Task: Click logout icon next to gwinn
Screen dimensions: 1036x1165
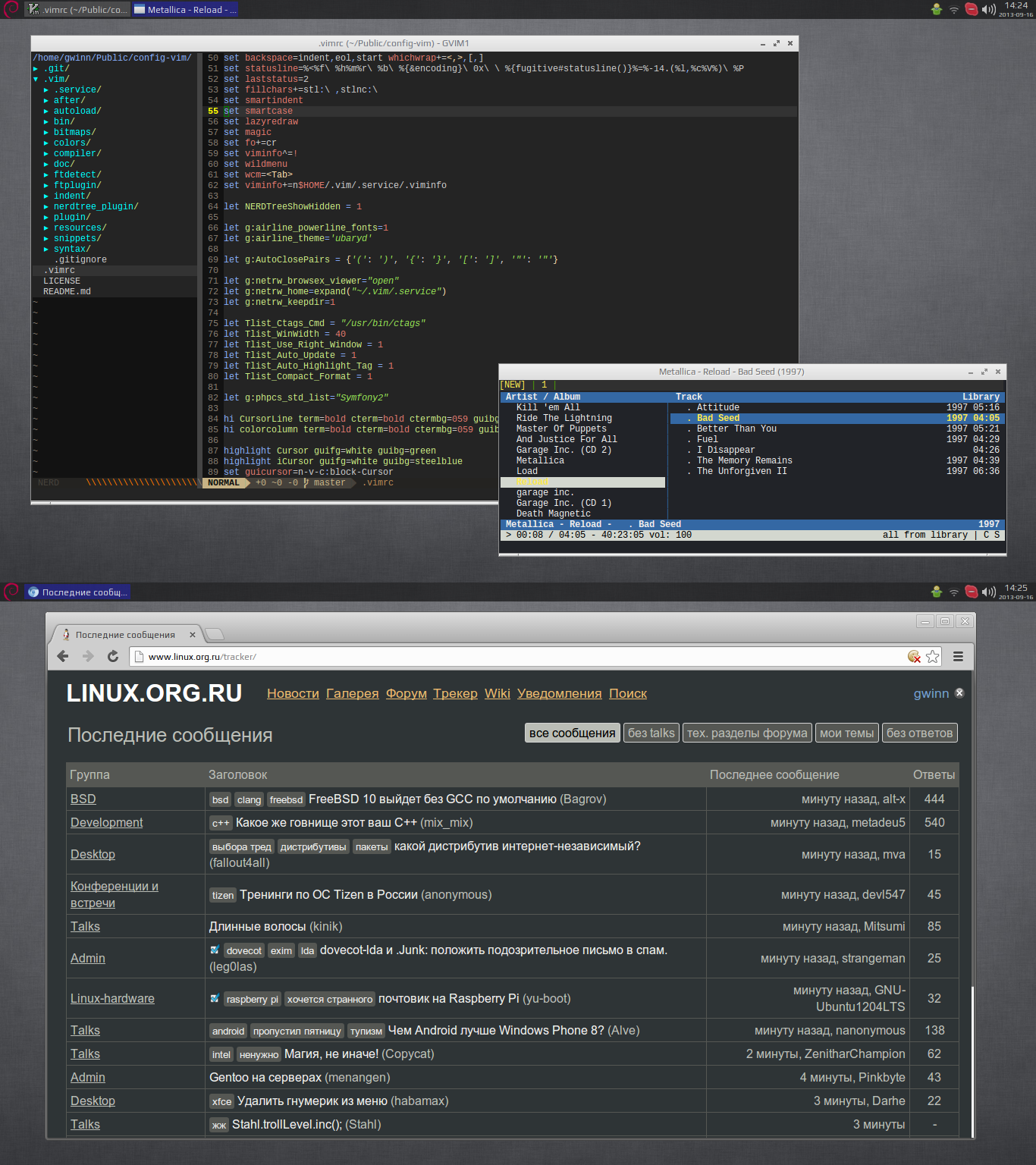Action: click(959, 693)
